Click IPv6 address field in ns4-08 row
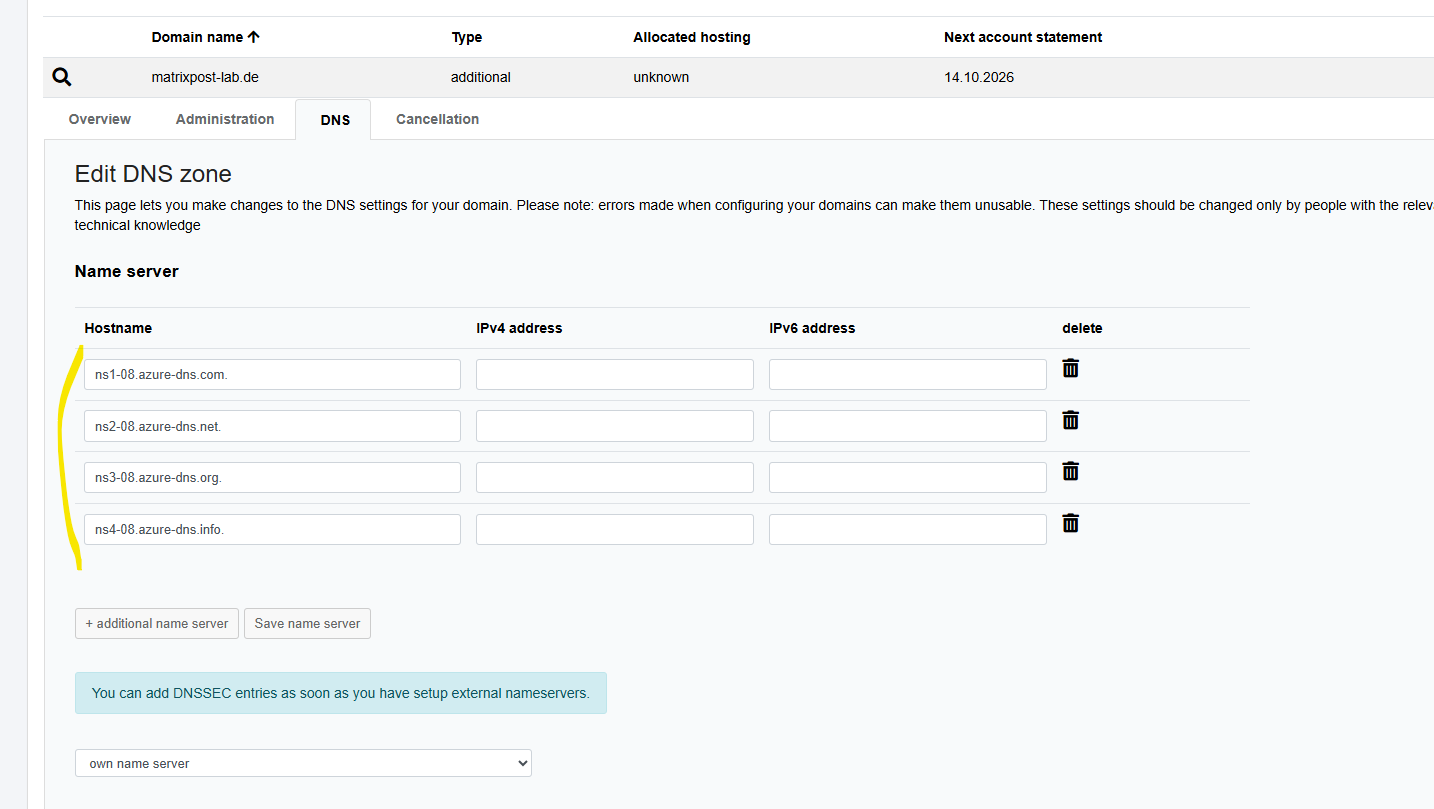The width and height of the screenshot is (1434, 809). click(907, 529)
